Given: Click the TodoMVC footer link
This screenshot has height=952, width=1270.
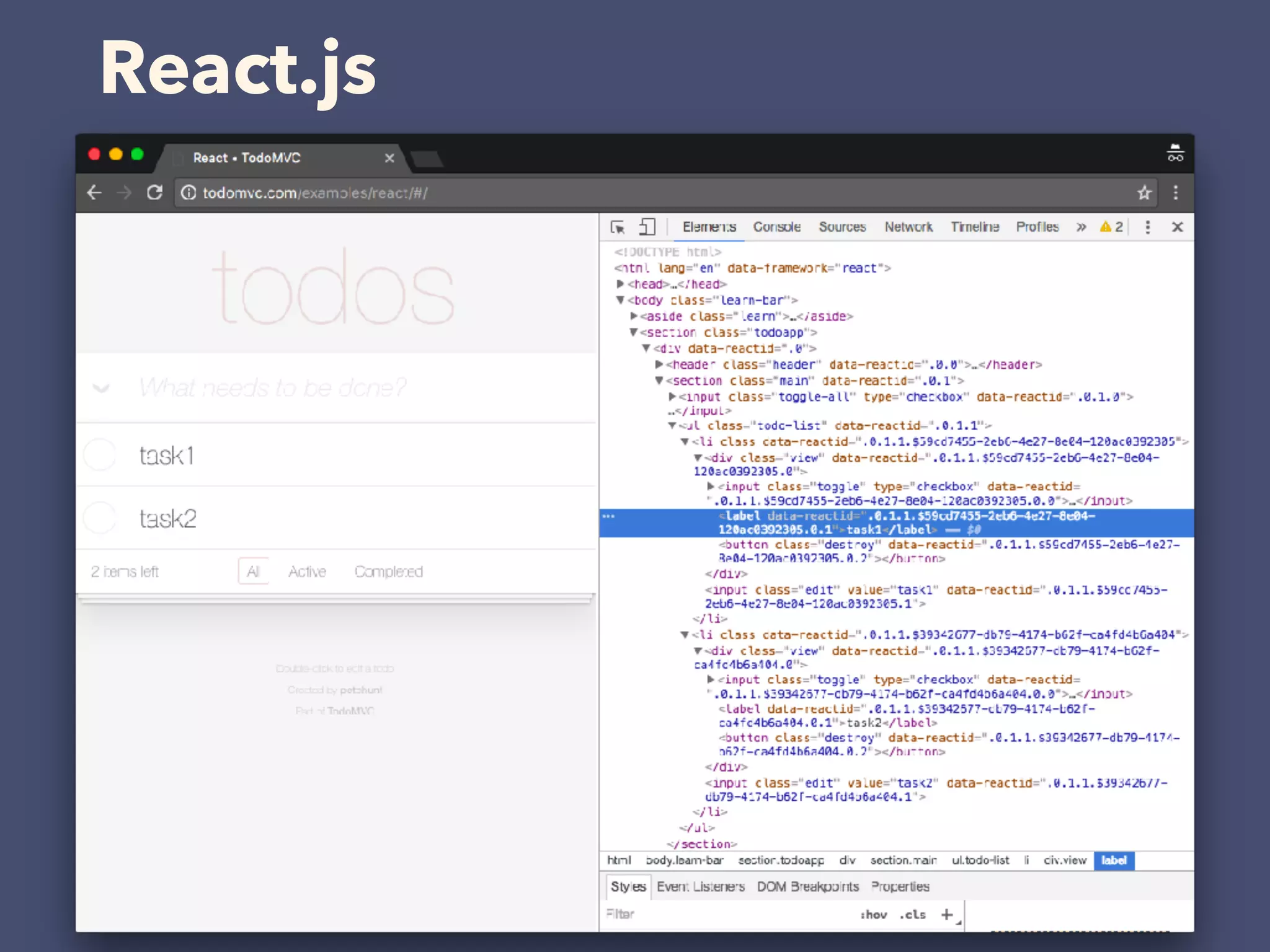Looking at the screenshot, I should coord(350,711).
